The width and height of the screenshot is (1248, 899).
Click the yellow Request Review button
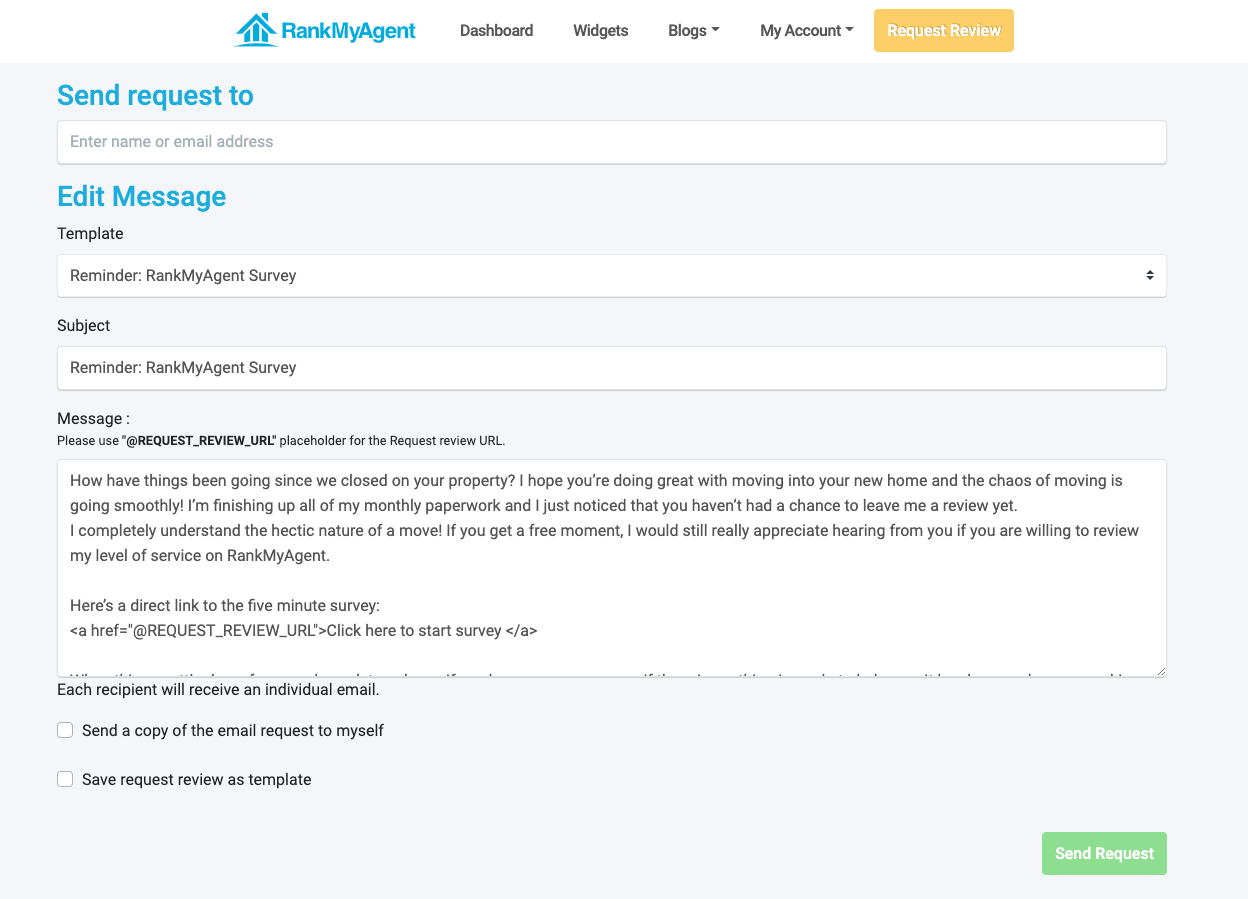click(943, 31)
